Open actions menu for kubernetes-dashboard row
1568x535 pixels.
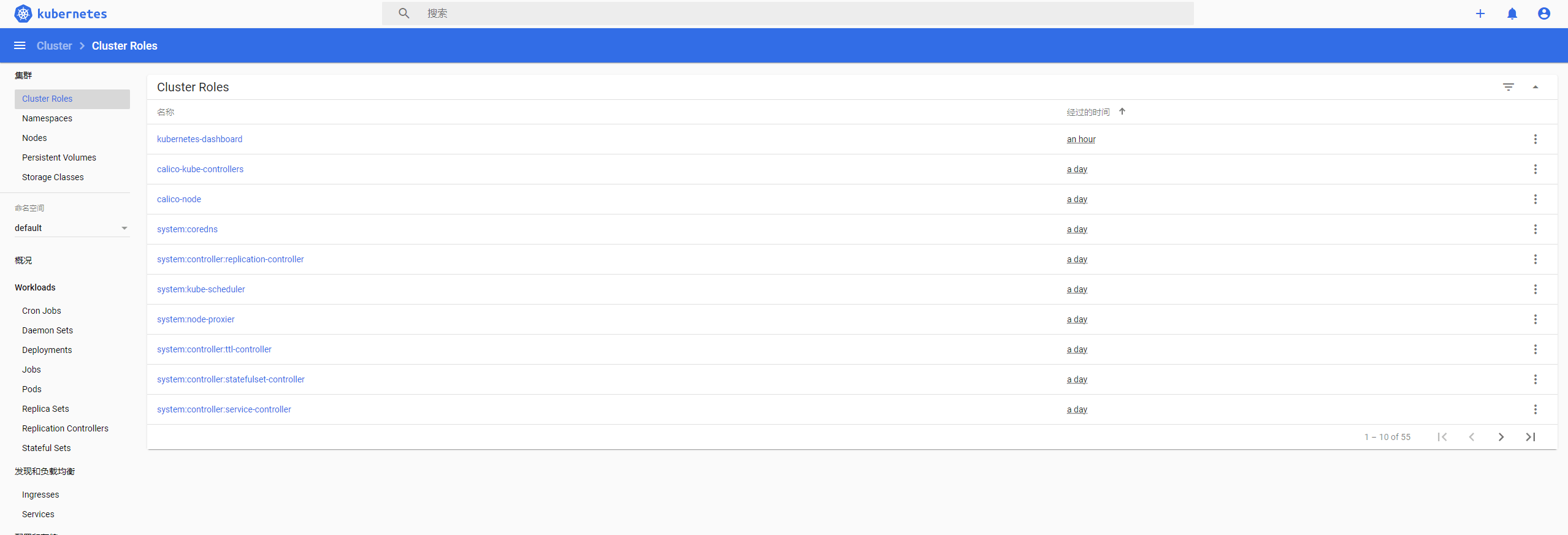coord(1535,139)
